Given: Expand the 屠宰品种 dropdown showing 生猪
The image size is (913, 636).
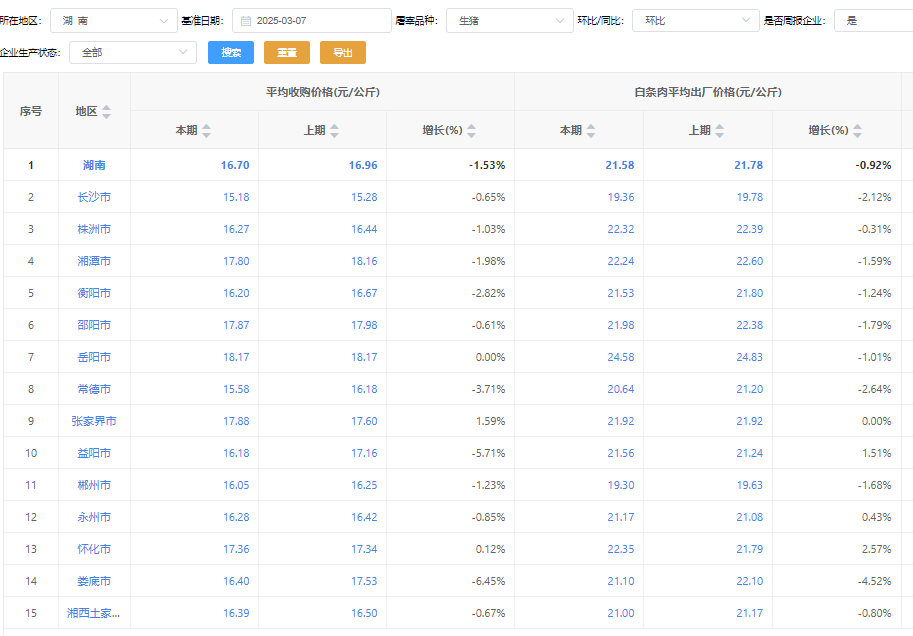Looking at the screenshot, I should 509,20.
